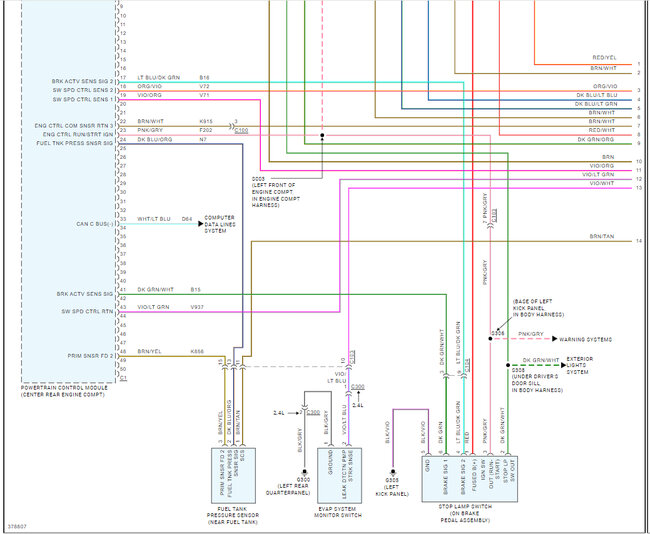Select the 'SW SPD CTRL SENS 2' label
Screen dimensions: 650x534
click(83, 90)
